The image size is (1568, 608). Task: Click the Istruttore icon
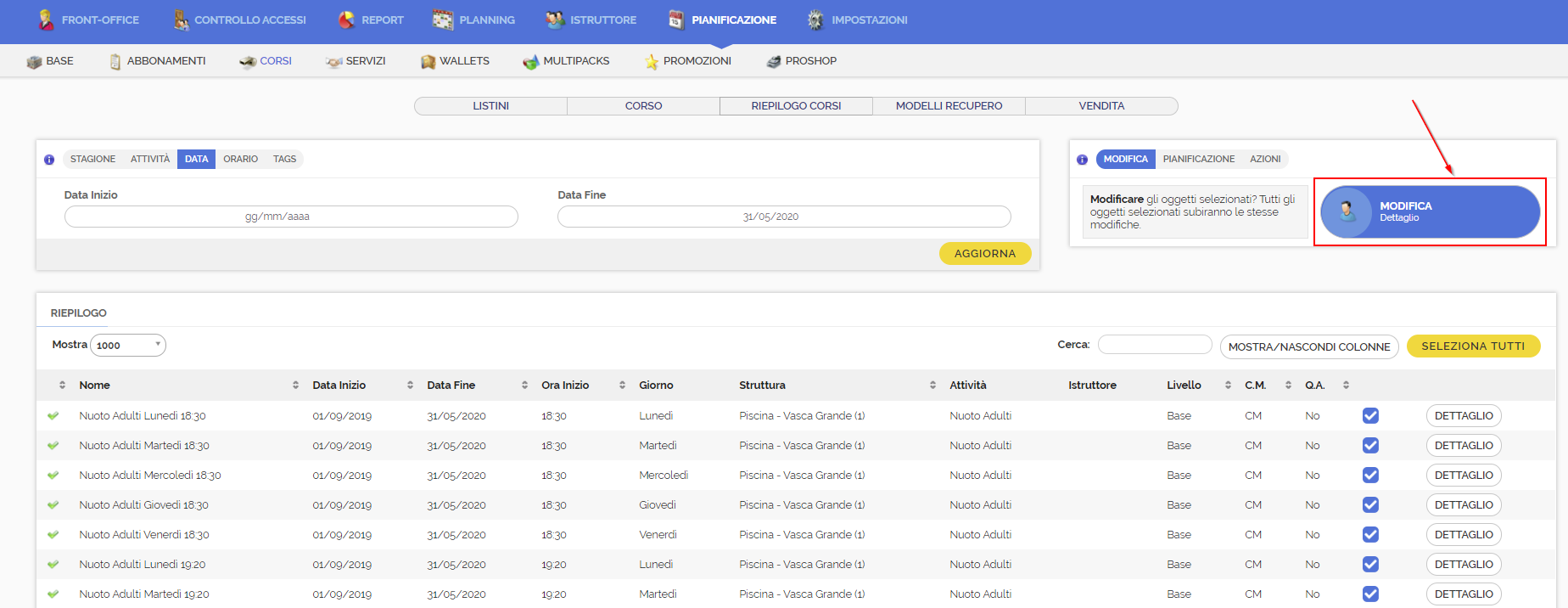pyautogui.click(x=555, y=20)
